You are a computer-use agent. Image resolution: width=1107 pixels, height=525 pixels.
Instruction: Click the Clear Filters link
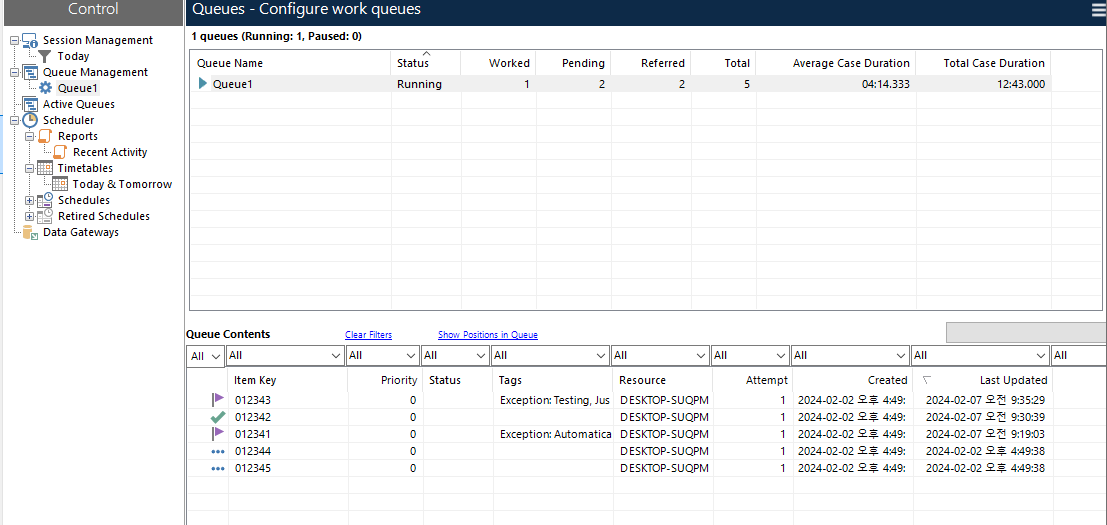(x=369, y=334)
